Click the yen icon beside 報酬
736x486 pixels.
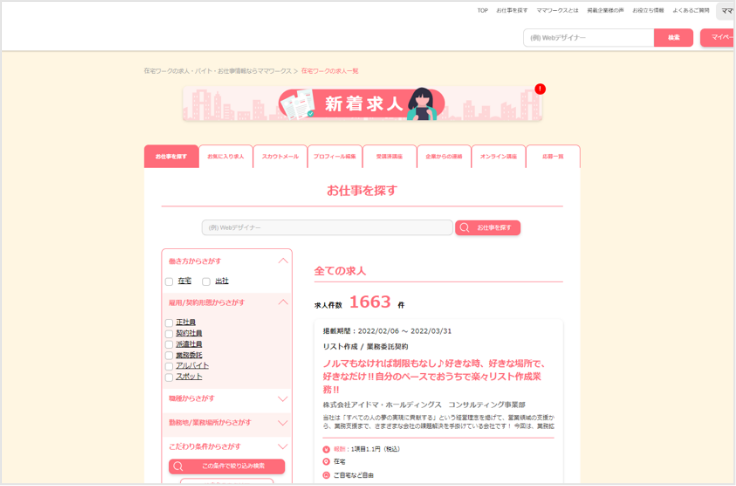[x=326, y=449]
